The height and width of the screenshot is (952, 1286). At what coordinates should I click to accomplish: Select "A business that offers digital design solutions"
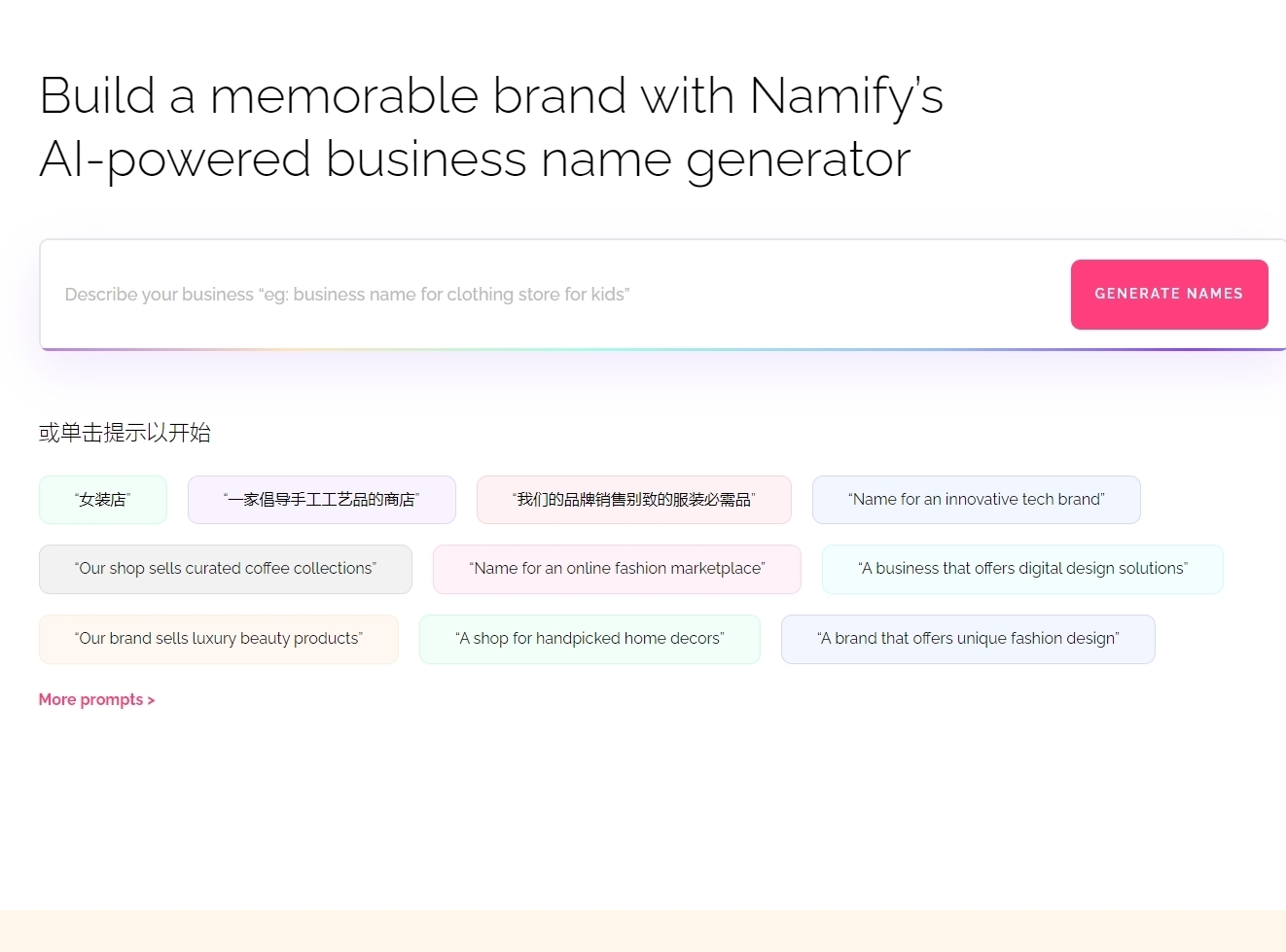1022,569
